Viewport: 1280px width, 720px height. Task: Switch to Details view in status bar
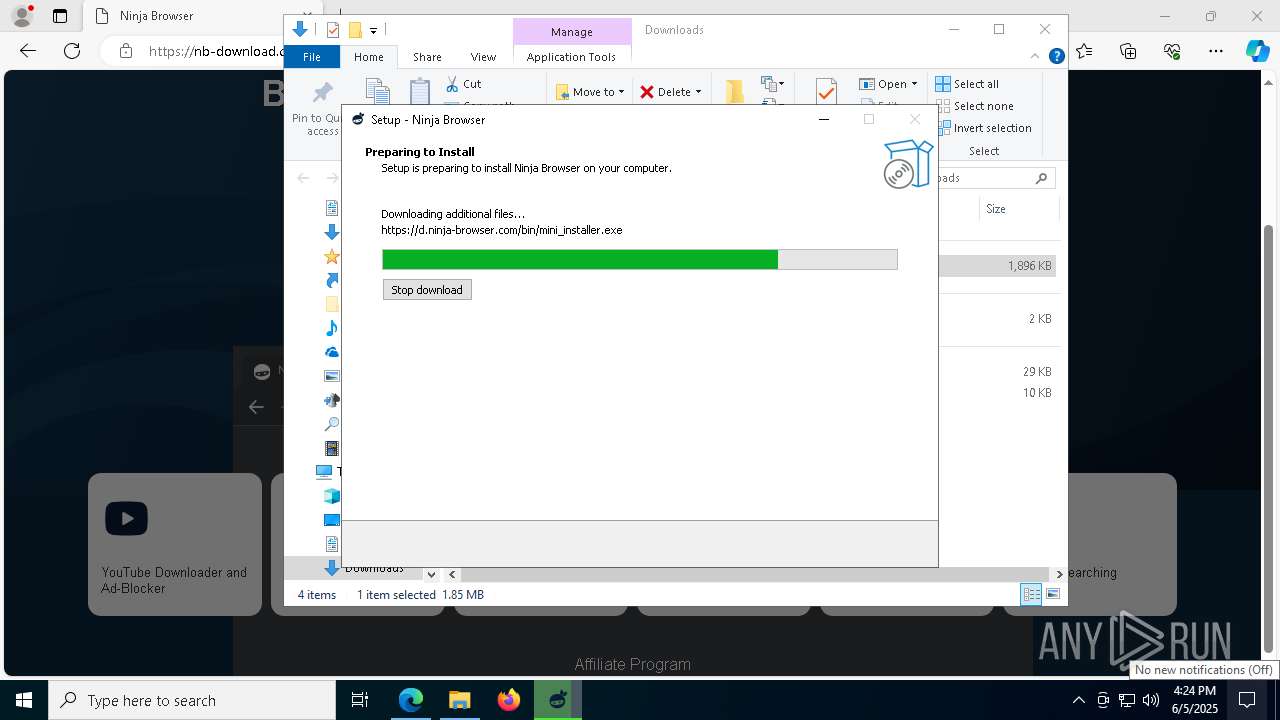[1031, 594]
